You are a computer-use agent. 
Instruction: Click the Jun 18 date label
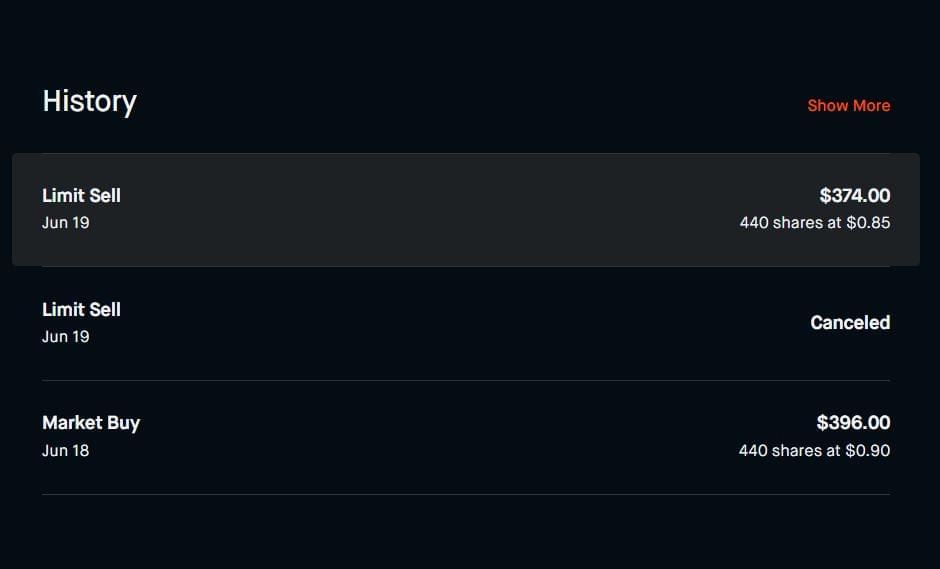click(x=65, y=450)
